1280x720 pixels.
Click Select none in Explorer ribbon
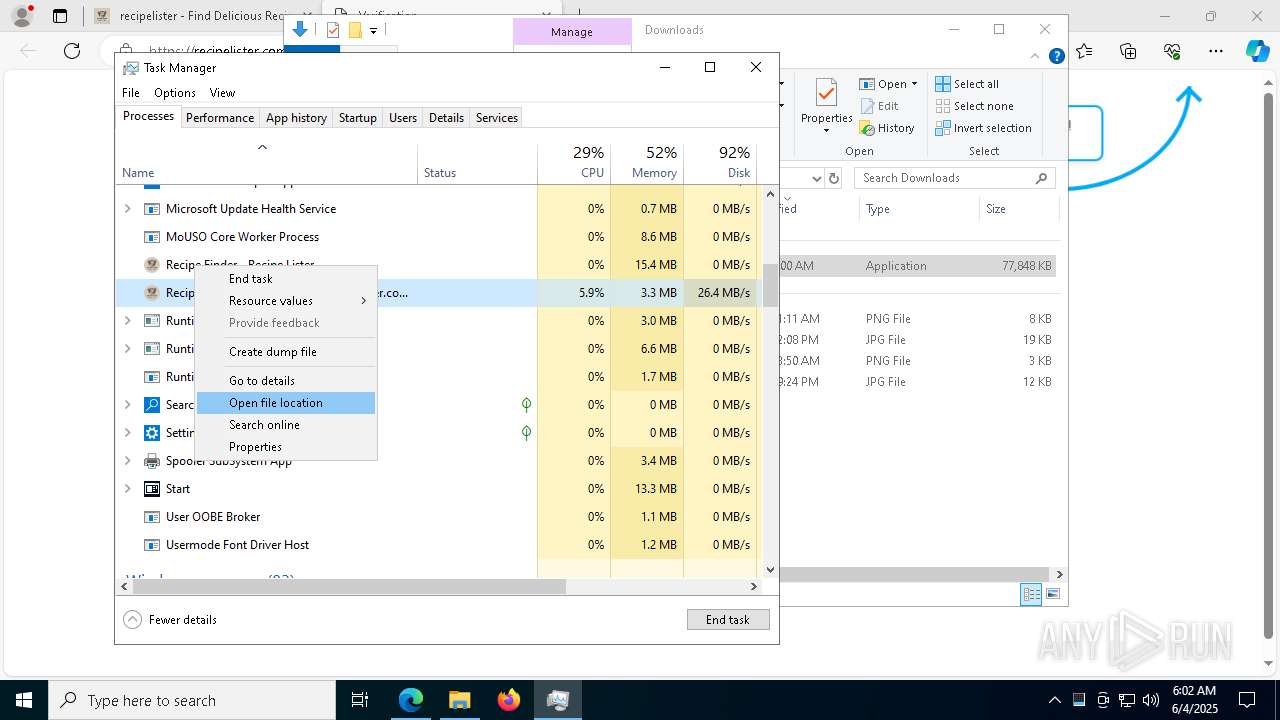[x=974, y=106]
